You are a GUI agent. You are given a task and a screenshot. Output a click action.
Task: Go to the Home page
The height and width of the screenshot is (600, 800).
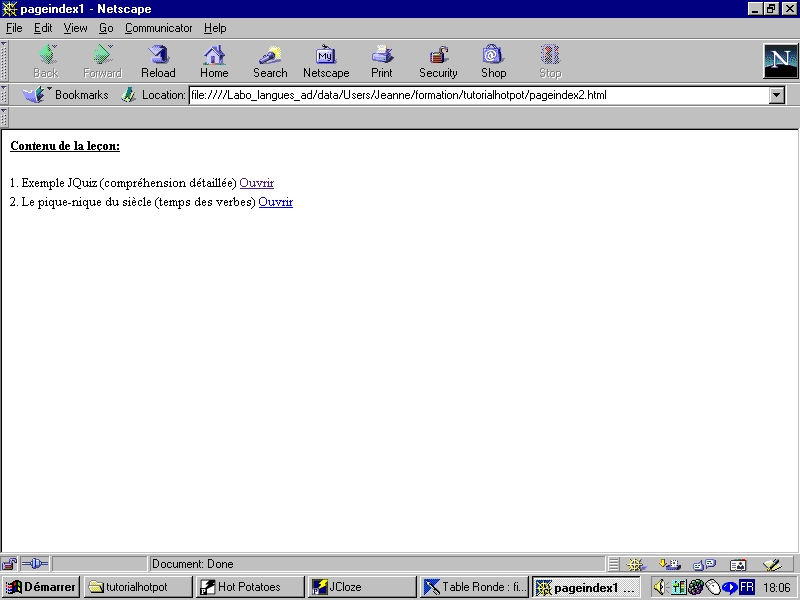214,61
